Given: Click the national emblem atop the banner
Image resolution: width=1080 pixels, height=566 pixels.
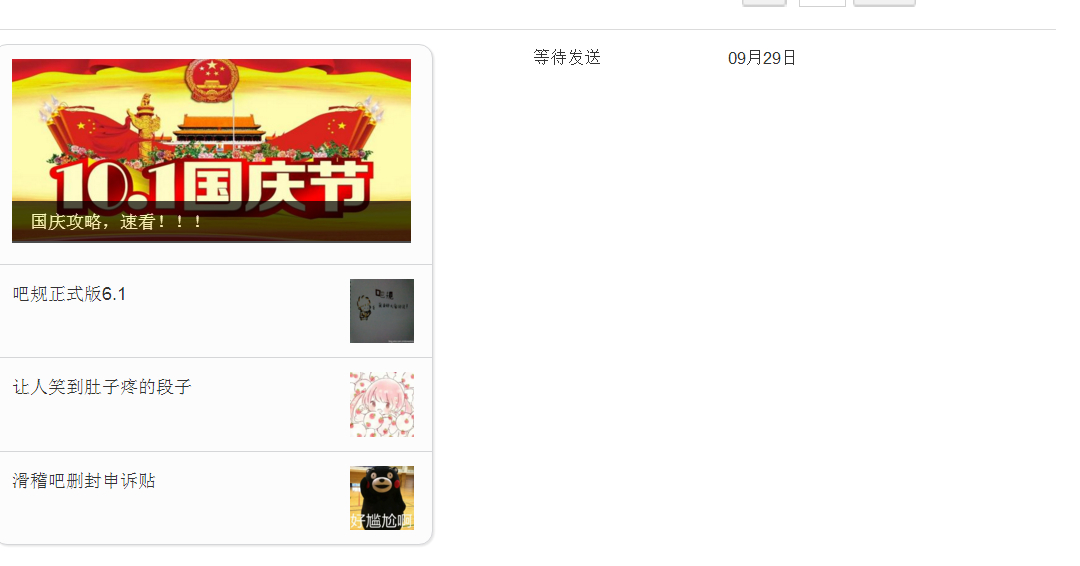Looking at the screenshot, I should click(211, 79).
